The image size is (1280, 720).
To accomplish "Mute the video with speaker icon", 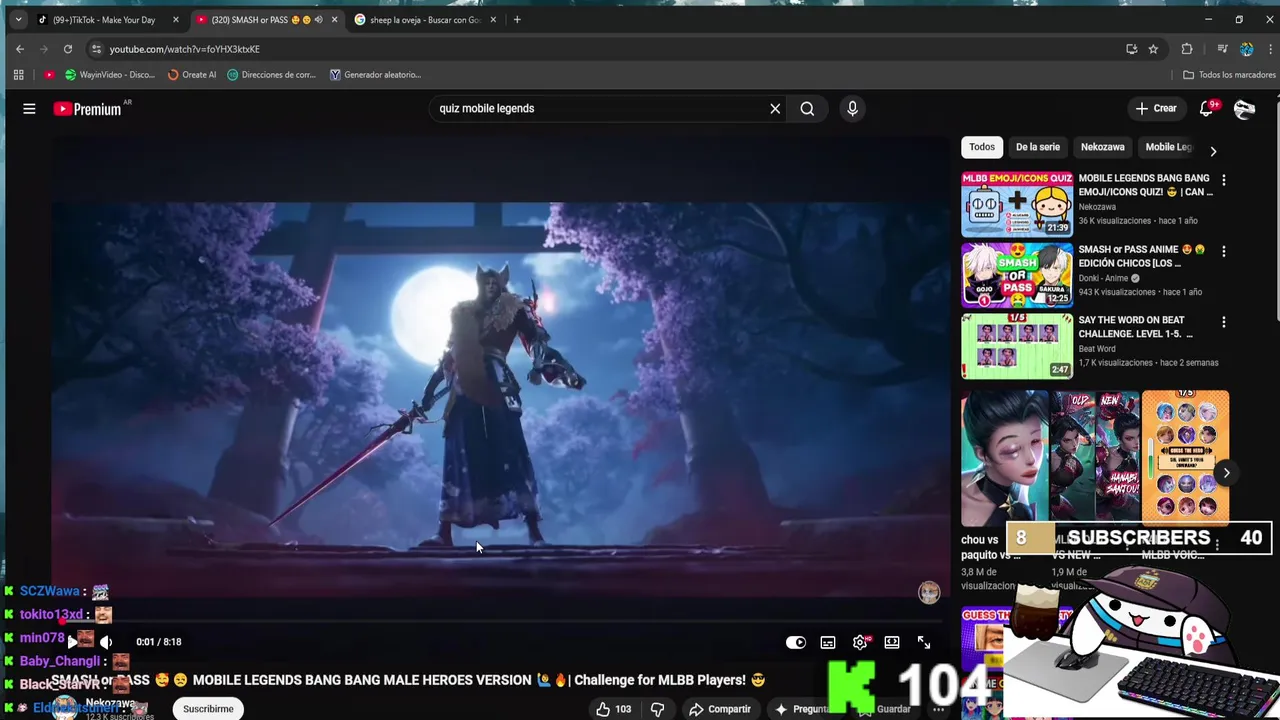I will click(106, 642).
